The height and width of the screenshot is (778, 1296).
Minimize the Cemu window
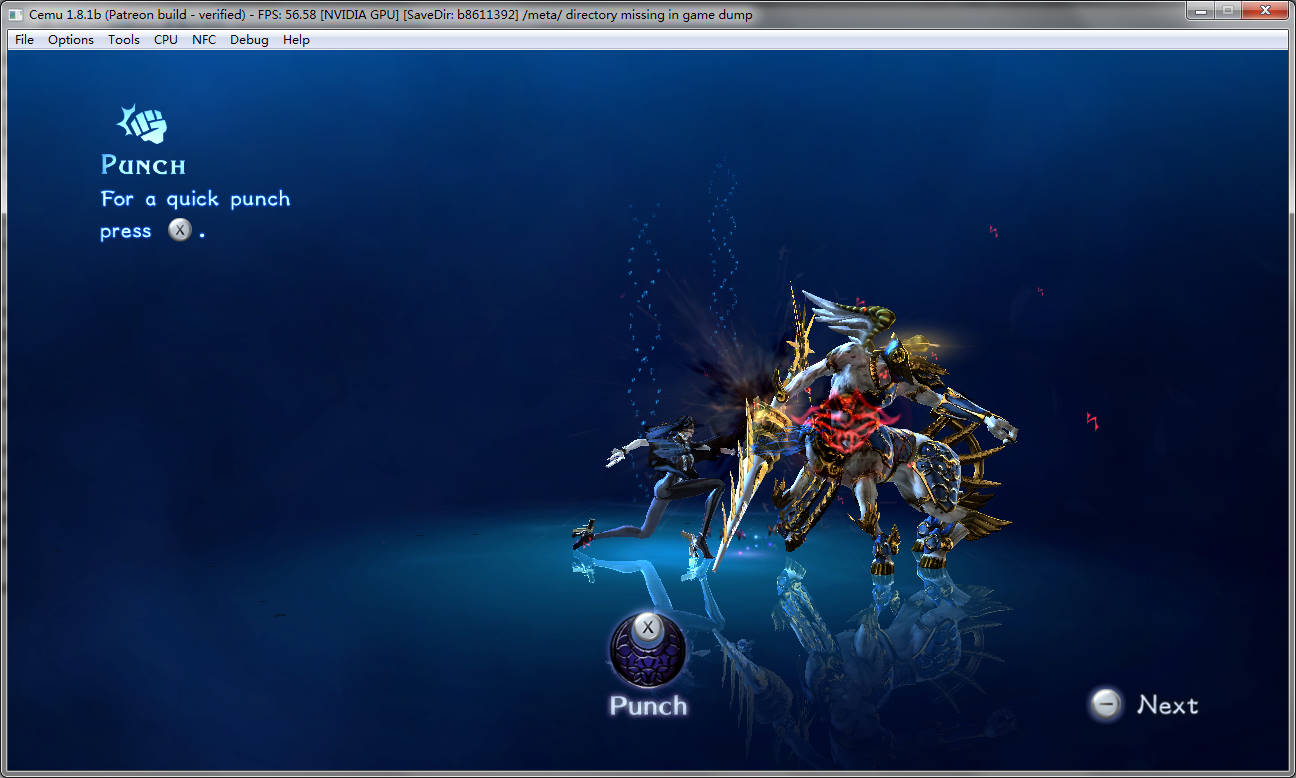pyautogui.click(x=1201, y=10)
